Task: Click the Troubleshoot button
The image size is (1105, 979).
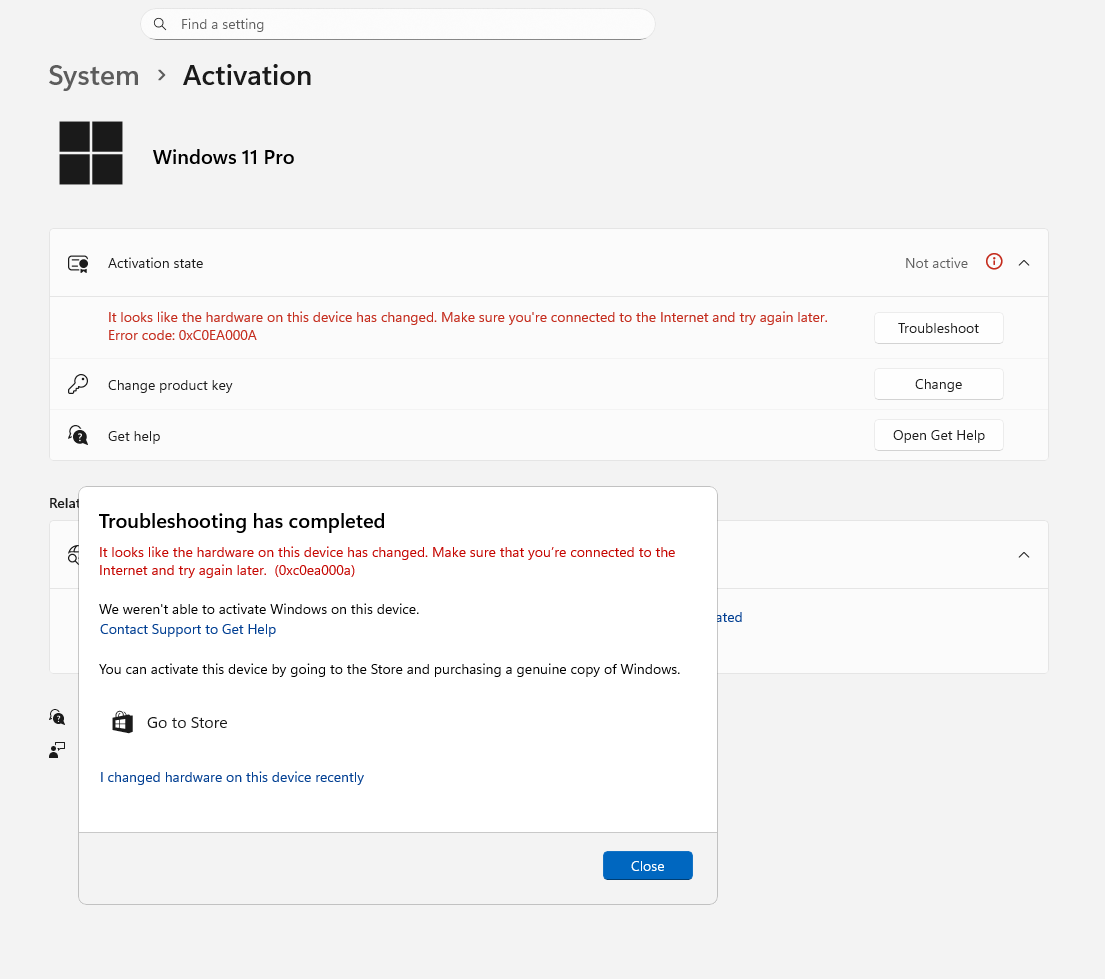Action: (938, 327)
